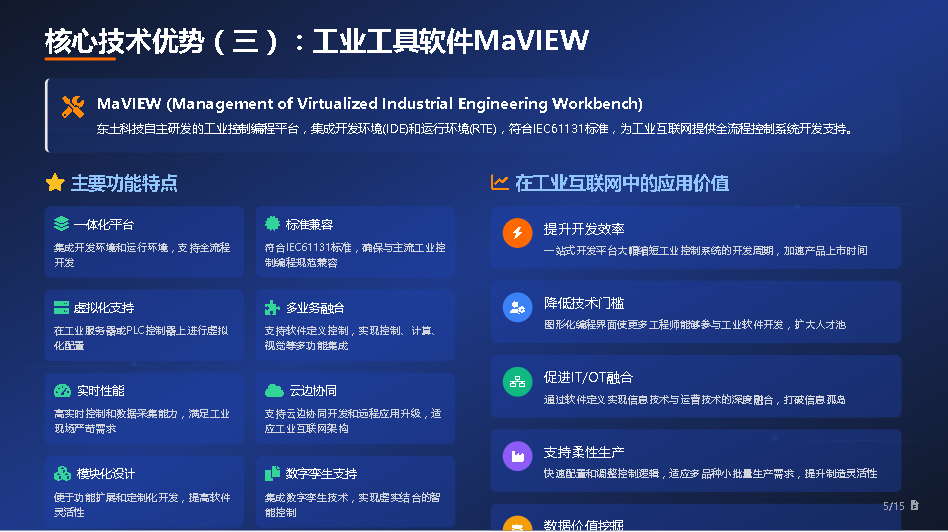Click the description under 数字孪生支持
Screen dimensions: 948x532
click(352, 504)
